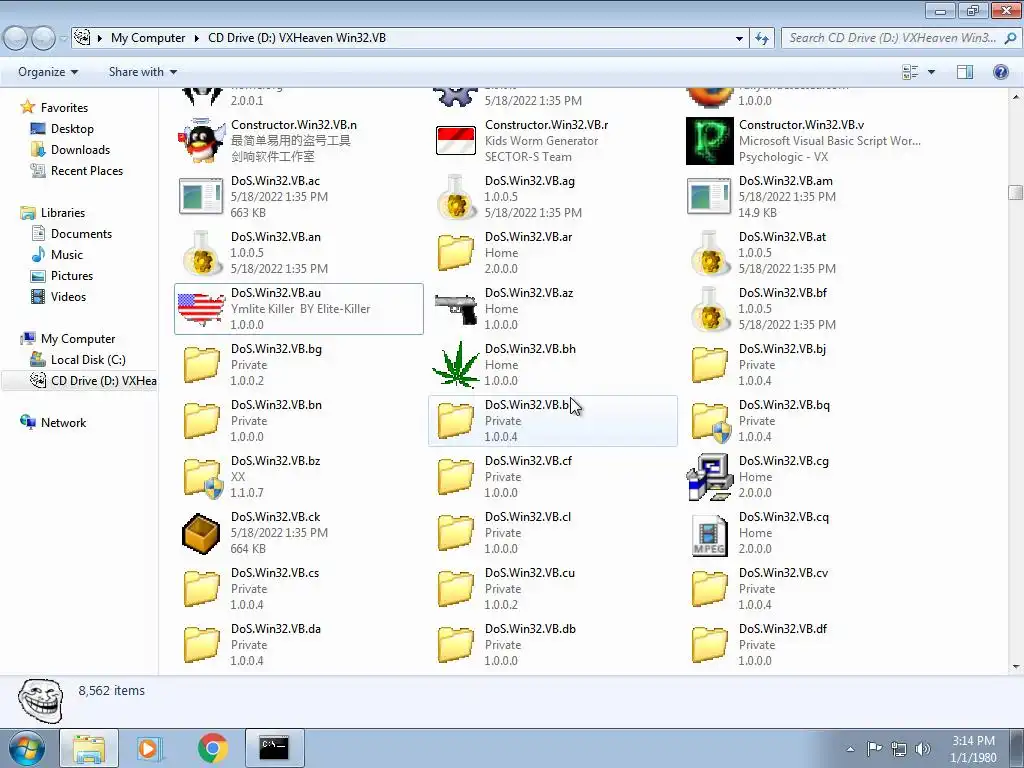The height and width of the screenshot is (768, 1024).
Task: Select Music library in sidebar
Action: (x=67, y=255)
